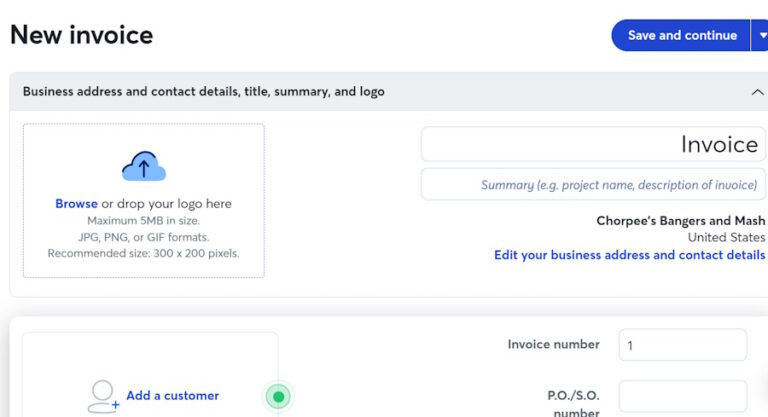Click the Invoice title field
This screenshot has height=417, width=768.
593,144
